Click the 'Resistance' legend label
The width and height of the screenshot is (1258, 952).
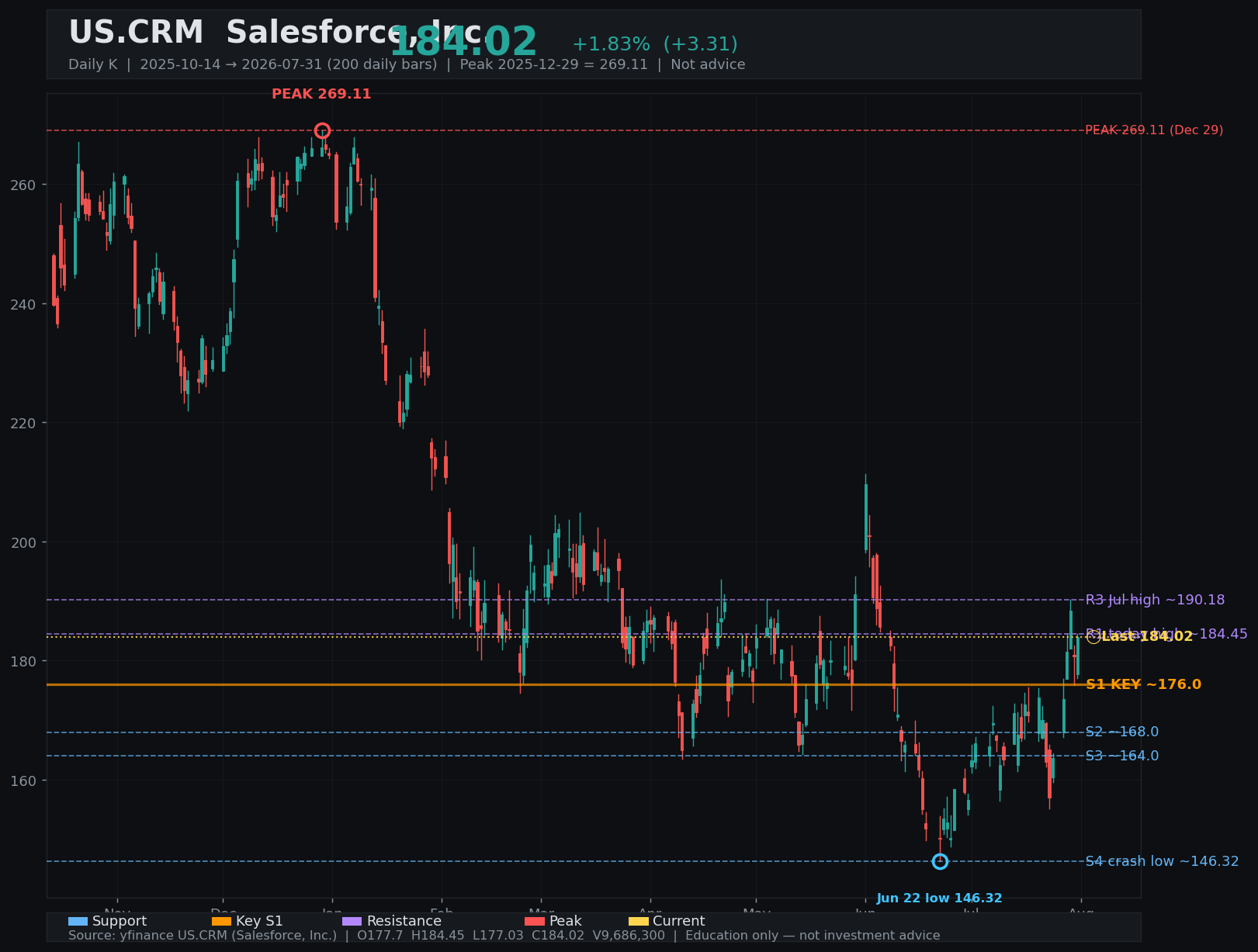(x=404, y=921)
